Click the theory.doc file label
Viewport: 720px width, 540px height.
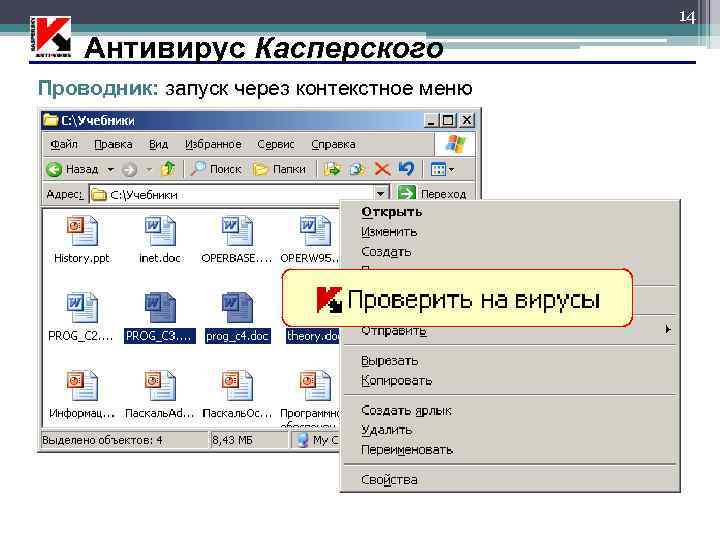click(313, 336)
